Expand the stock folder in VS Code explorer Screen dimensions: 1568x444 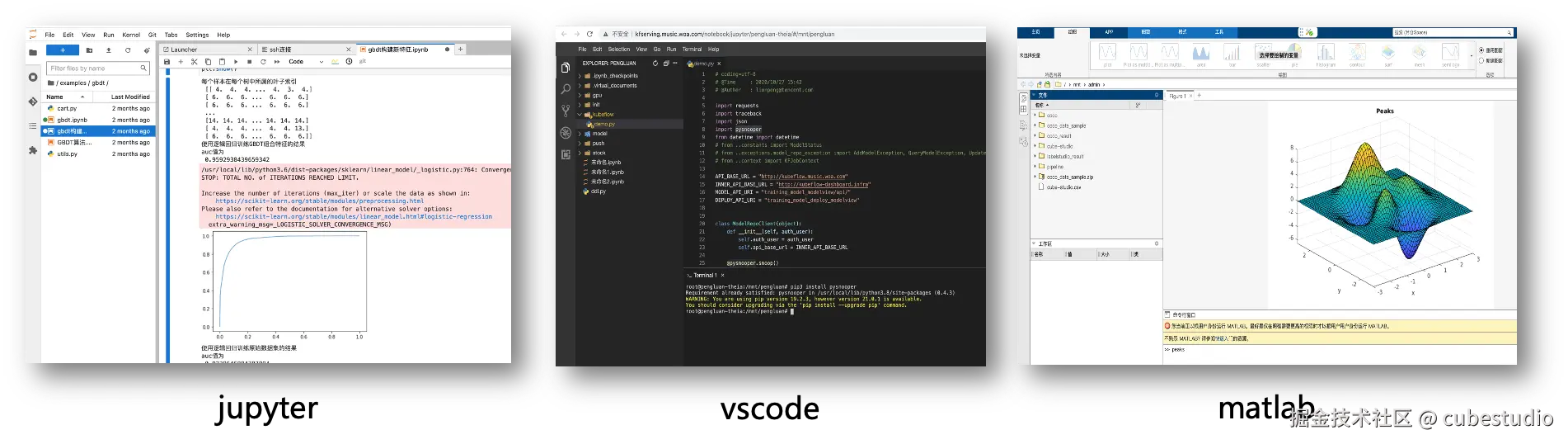pos(580,153)
